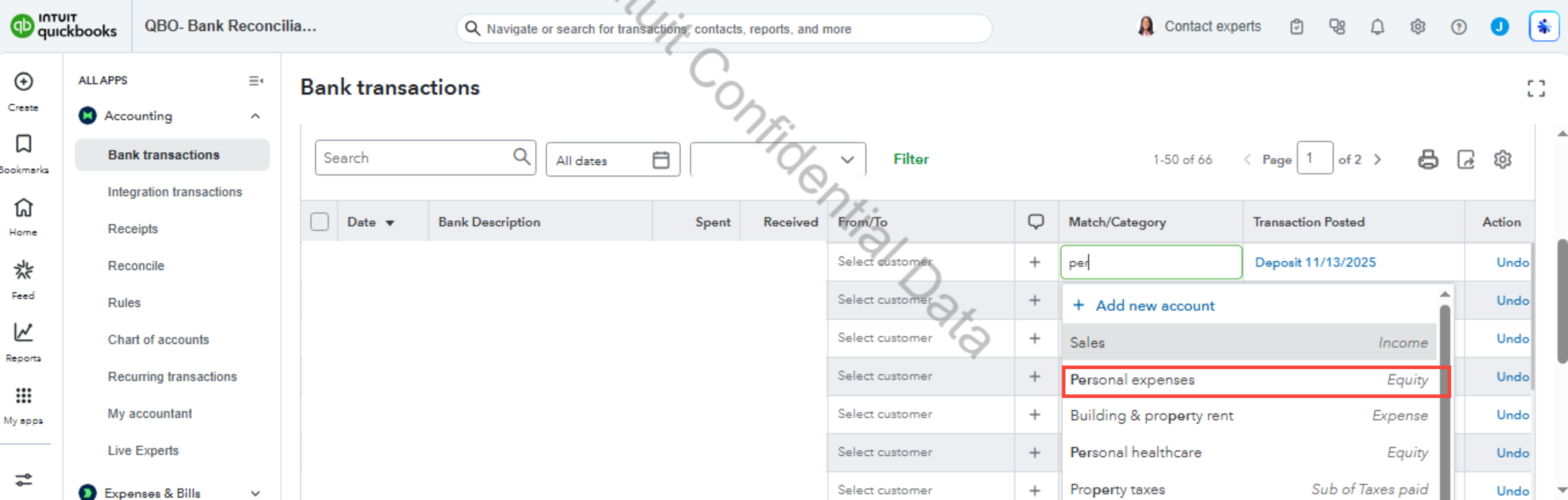Image resolution: width=1568 pixels, height=500 pixels.
Task: Go to next page of transactions
Action: (1378, 160)
